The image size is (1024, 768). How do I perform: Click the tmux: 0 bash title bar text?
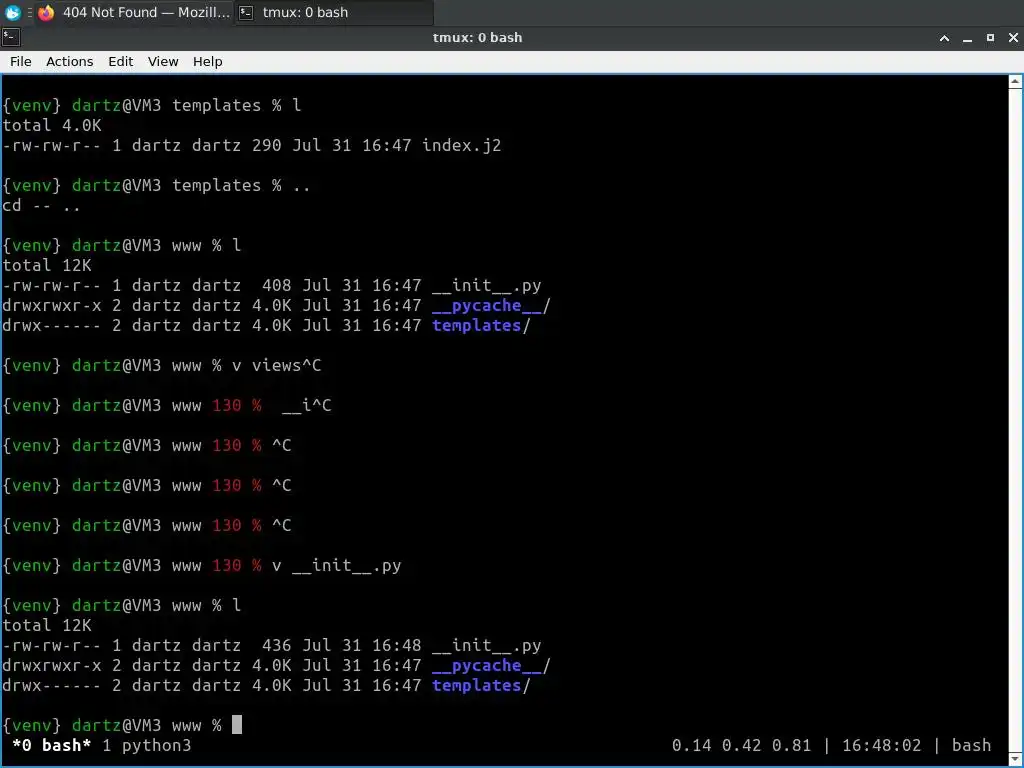tap(477, 37)
